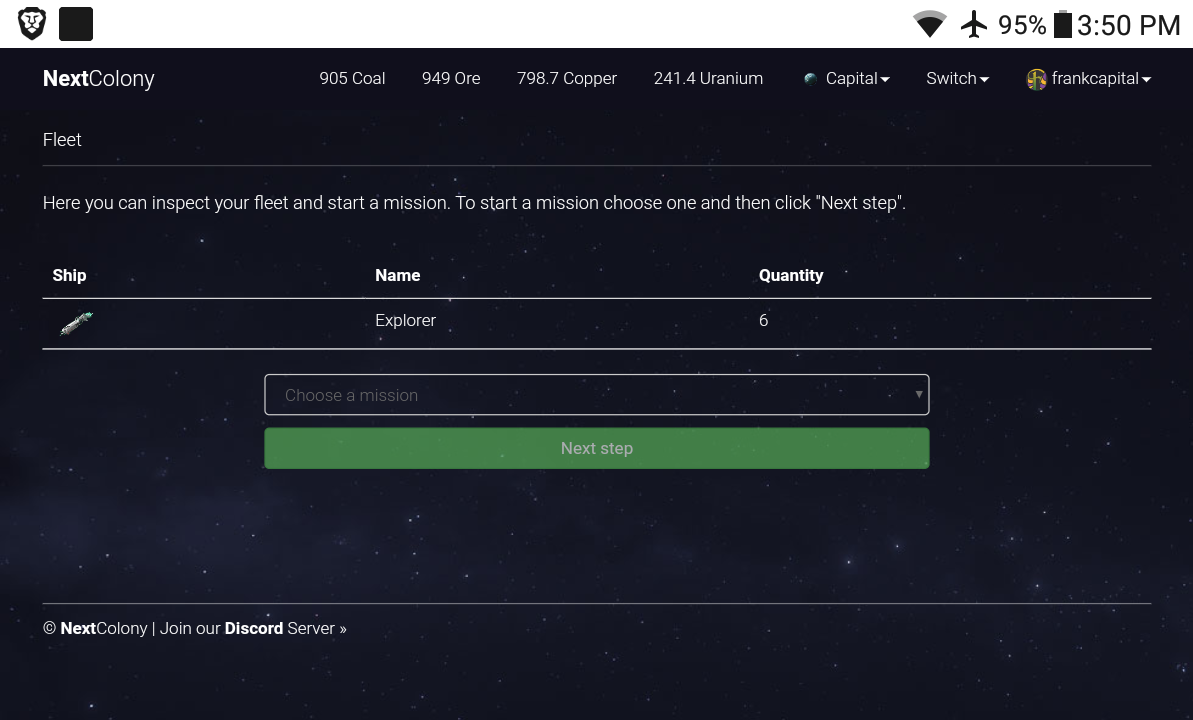Select the 798.7 Copper resource
Image resolution: width=1193 pixels, height=720 pixels.
click(566, 78)
